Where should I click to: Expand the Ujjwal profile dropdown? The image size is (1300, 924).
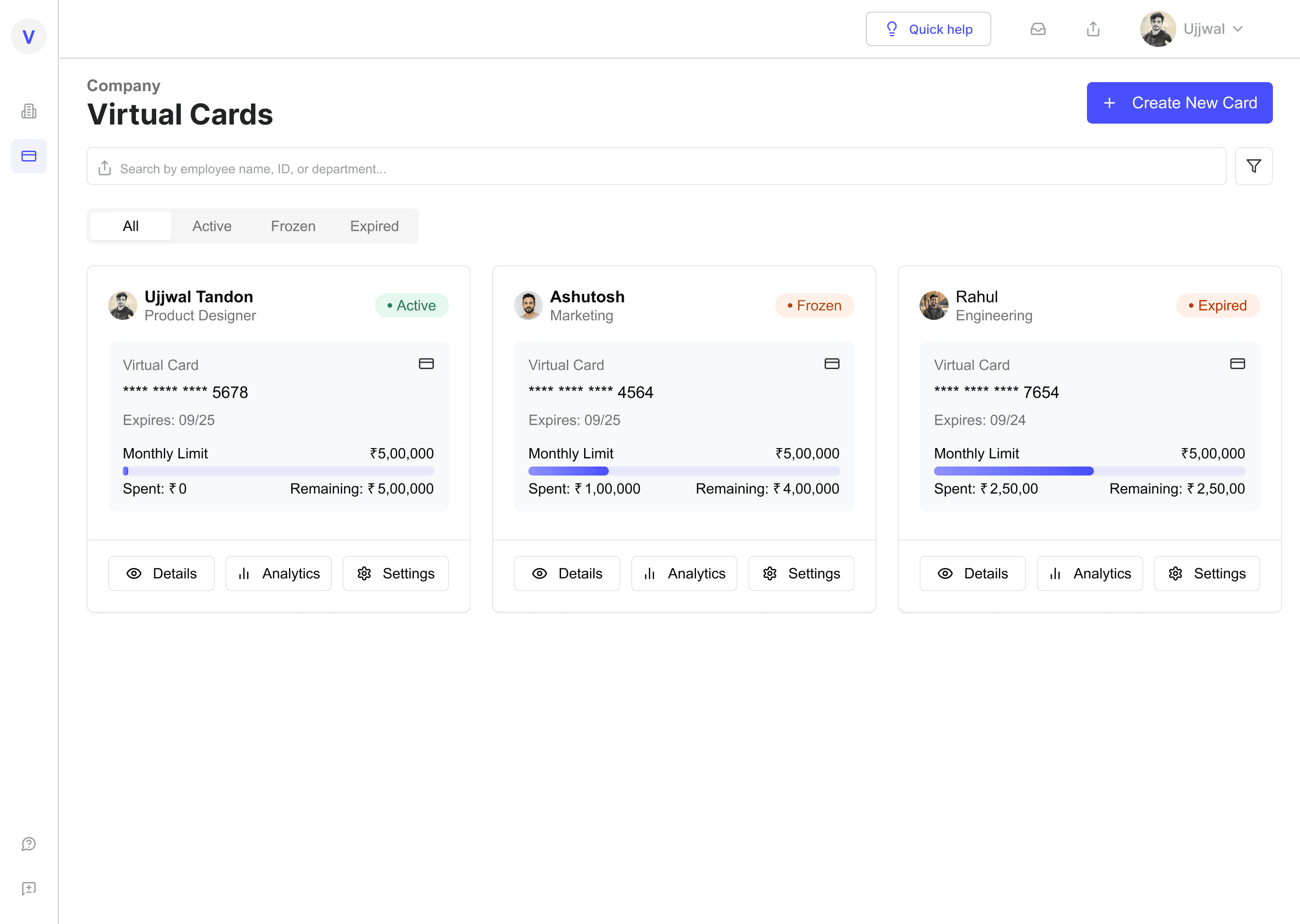1192,29
